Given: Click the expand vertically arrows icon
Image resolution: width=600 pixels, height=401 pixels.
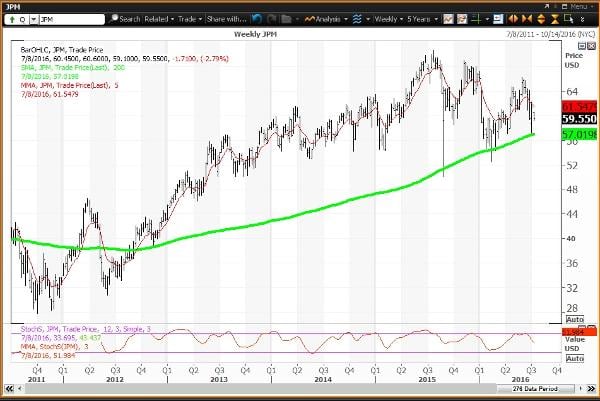Looking at the screenshot, I should (x=541, y=19).
